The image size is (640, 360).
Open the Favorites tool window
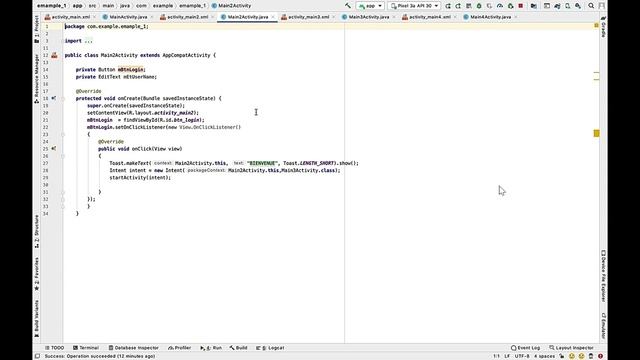[36, 274]
